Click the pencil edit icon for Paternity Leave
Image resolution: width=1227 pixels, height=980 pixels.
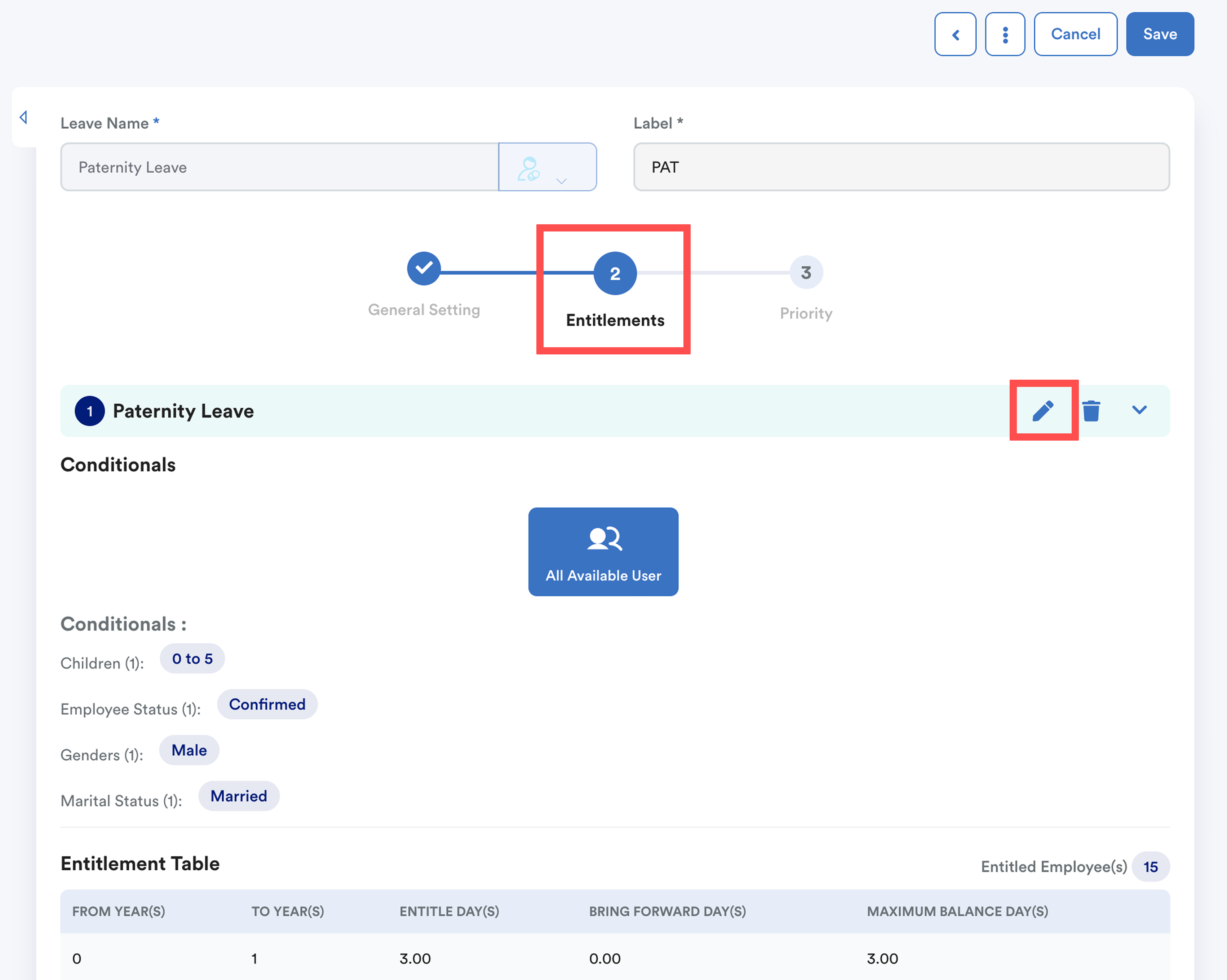[1042, 410]
